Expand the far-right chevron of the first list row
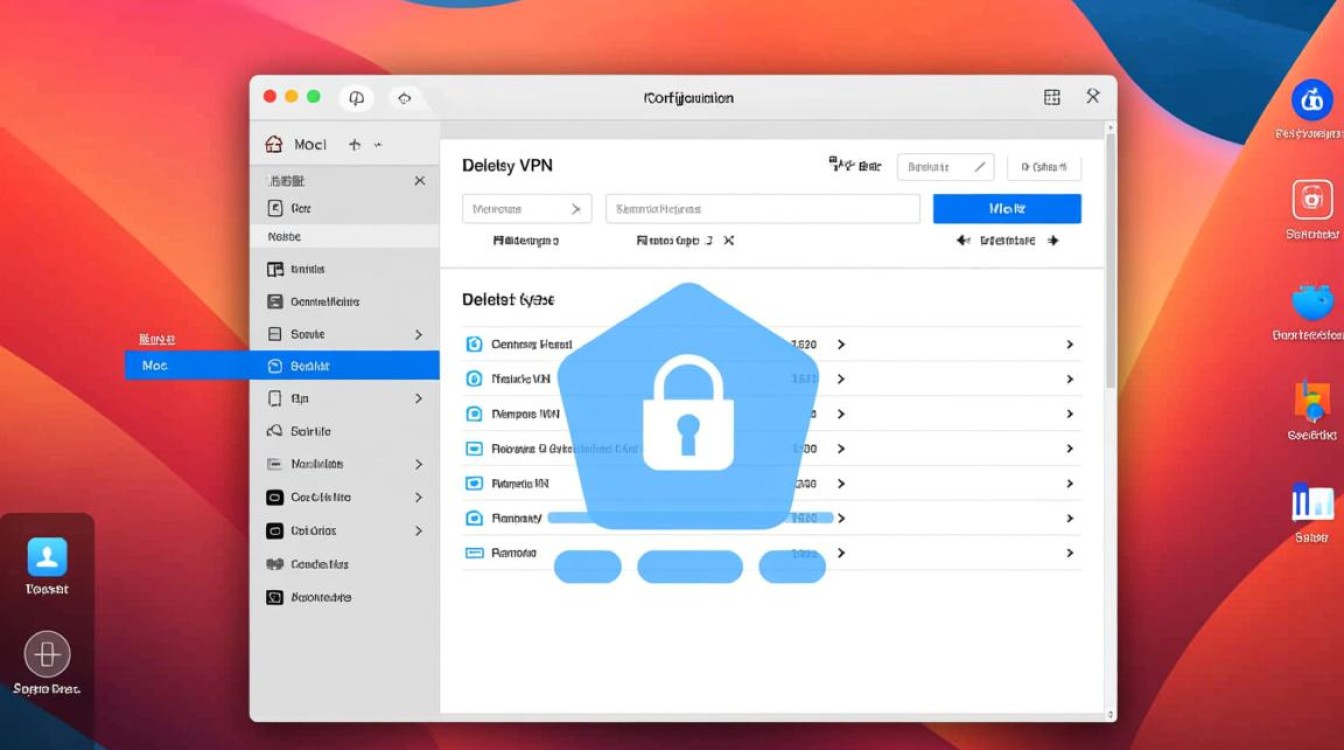Viewport: 1344px width, 750px height. (1070, 344)
